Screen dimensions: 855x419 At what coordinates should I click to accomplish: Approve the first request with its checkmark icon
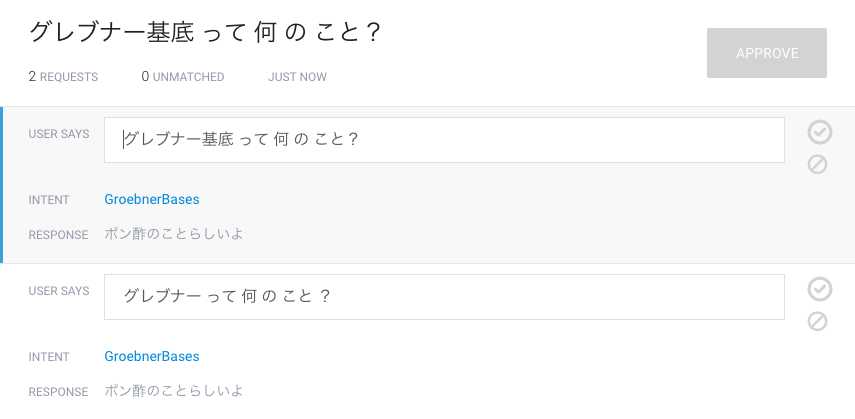tap(820, 132)
